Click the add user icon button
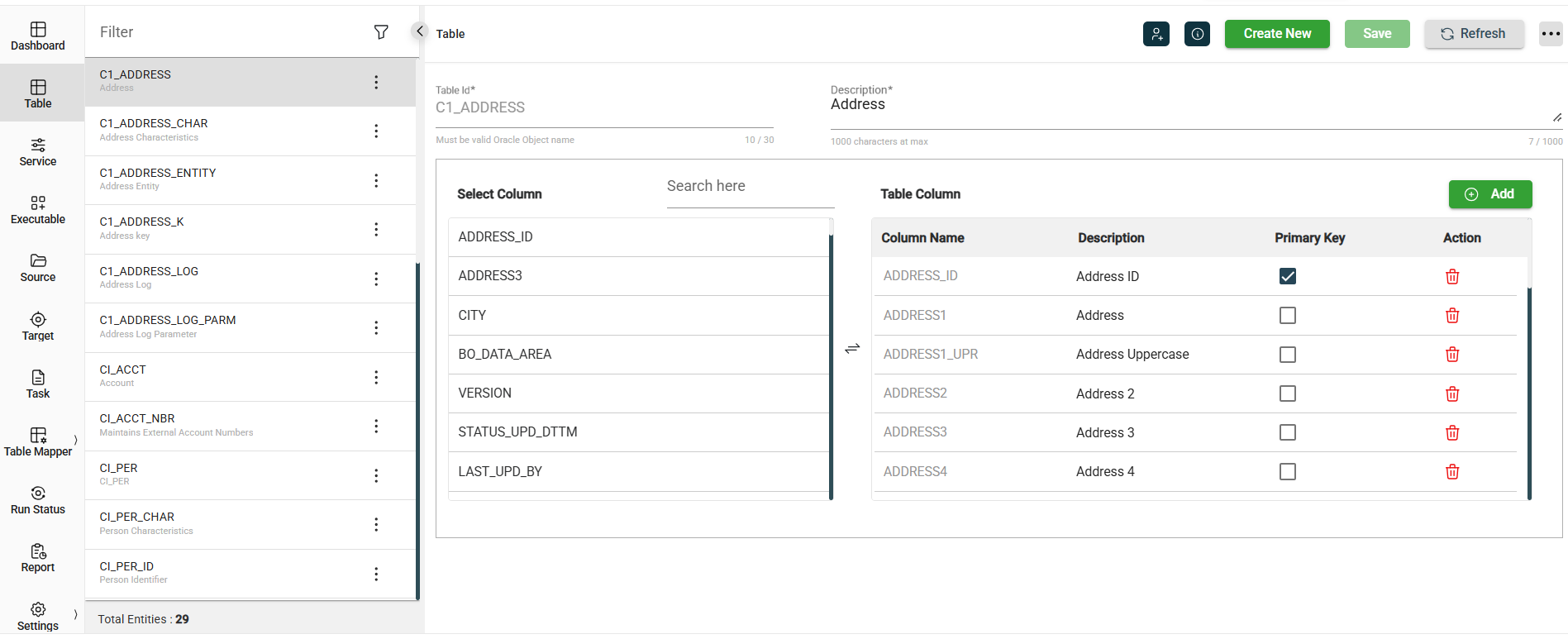1568x639 pixels. pyautogui.click(x=1156, y=34)
